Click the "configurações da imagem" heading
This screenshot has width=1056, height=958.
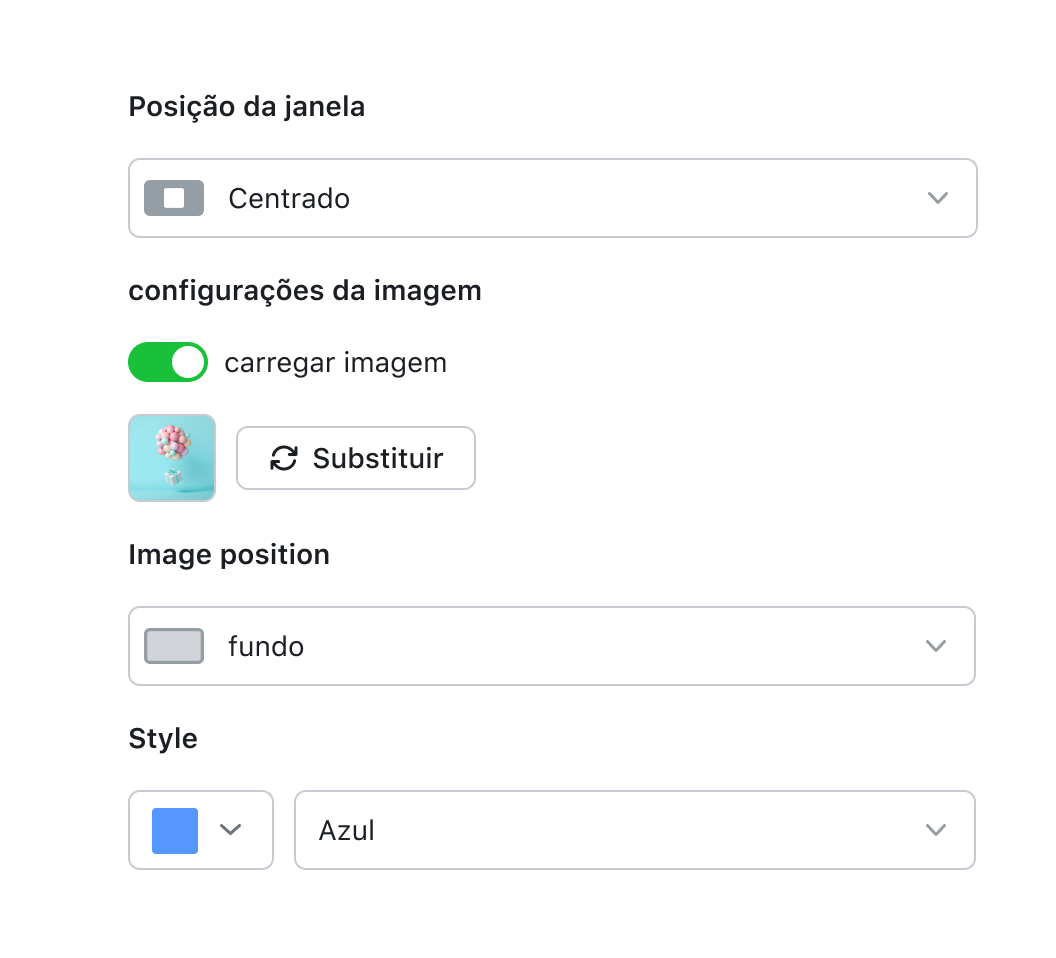pyautogui.click(x=305, y=290)
